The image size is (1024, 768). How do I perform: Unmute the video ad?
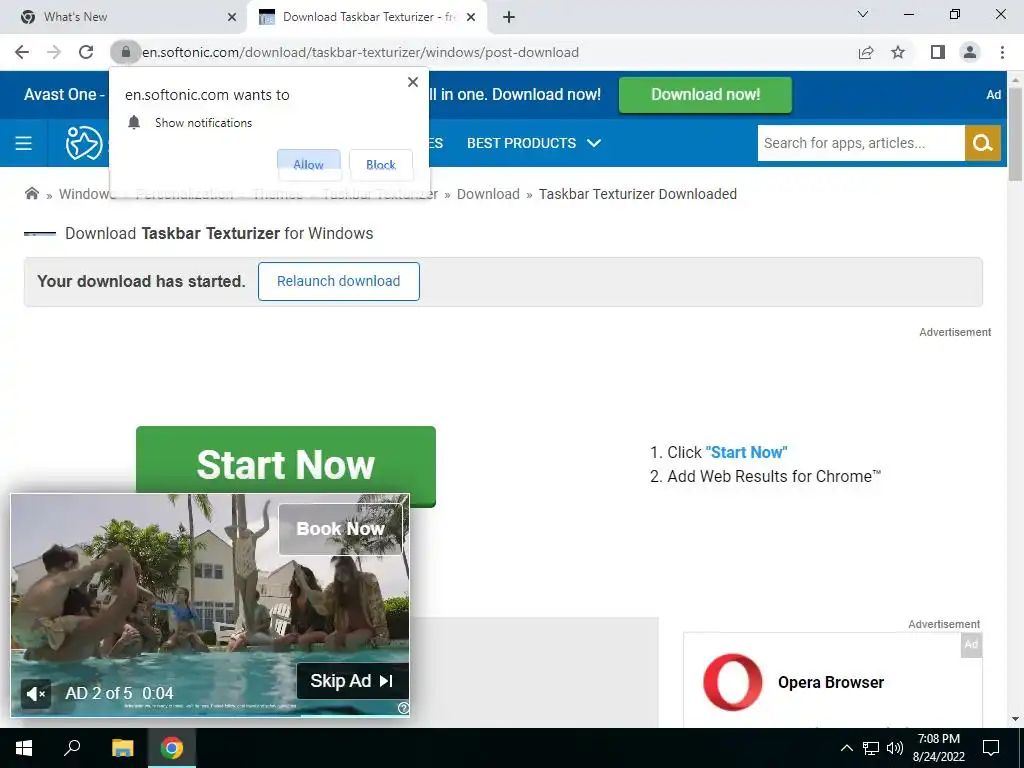35,694
